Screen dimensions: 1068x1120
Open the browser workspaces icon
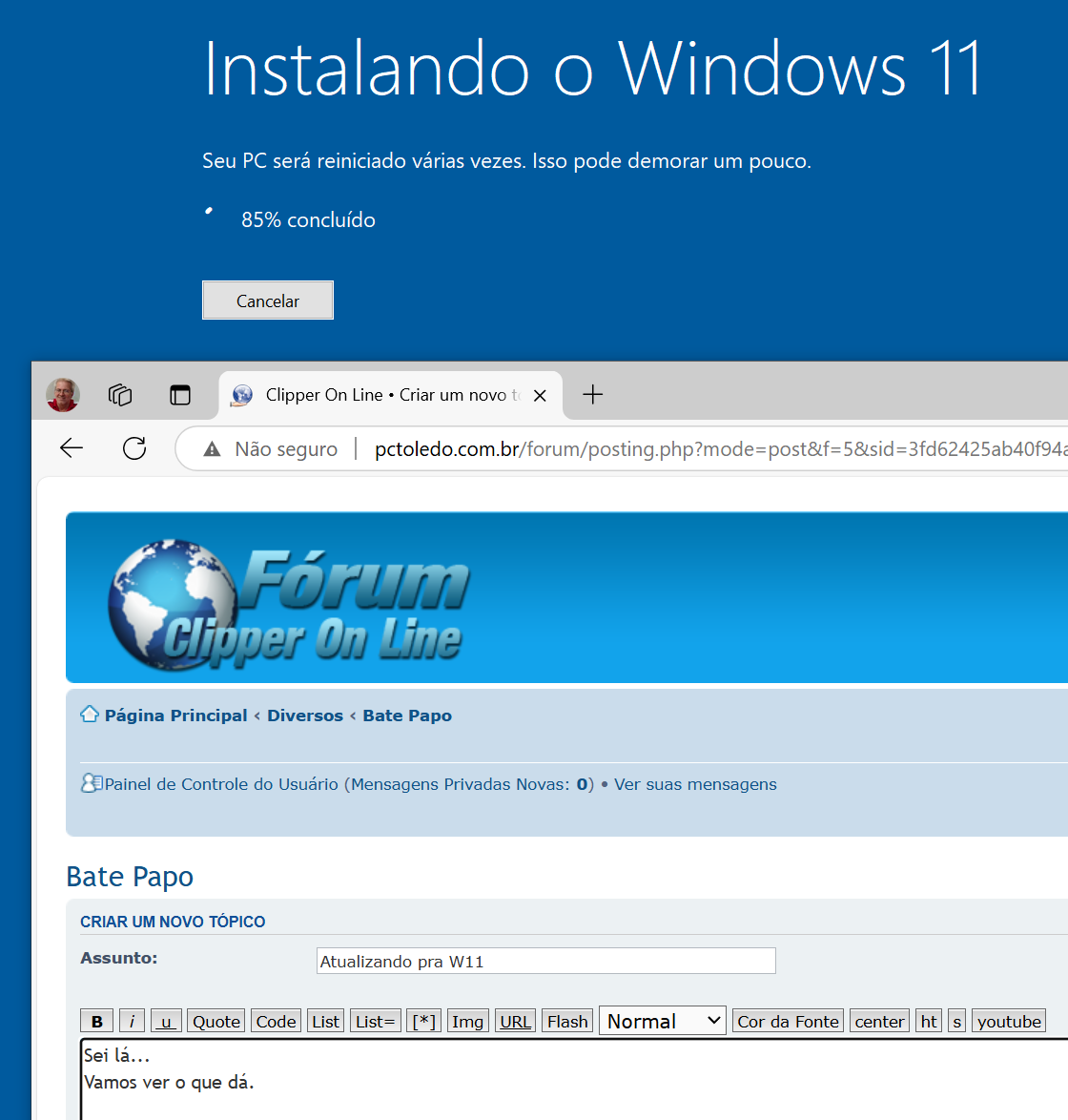120,394
